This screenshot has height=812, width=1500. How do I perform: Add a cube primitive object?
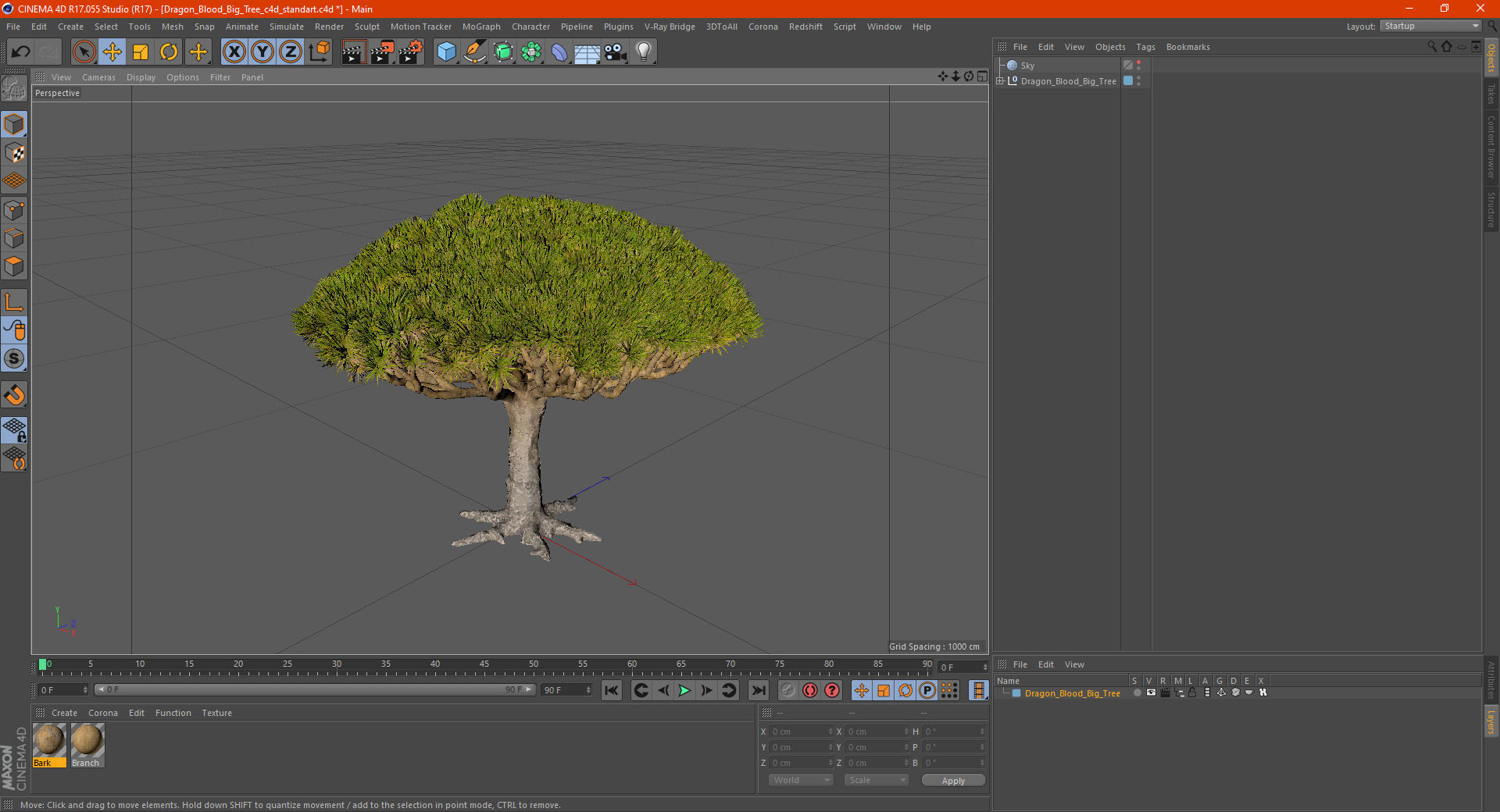pos(446,52)
